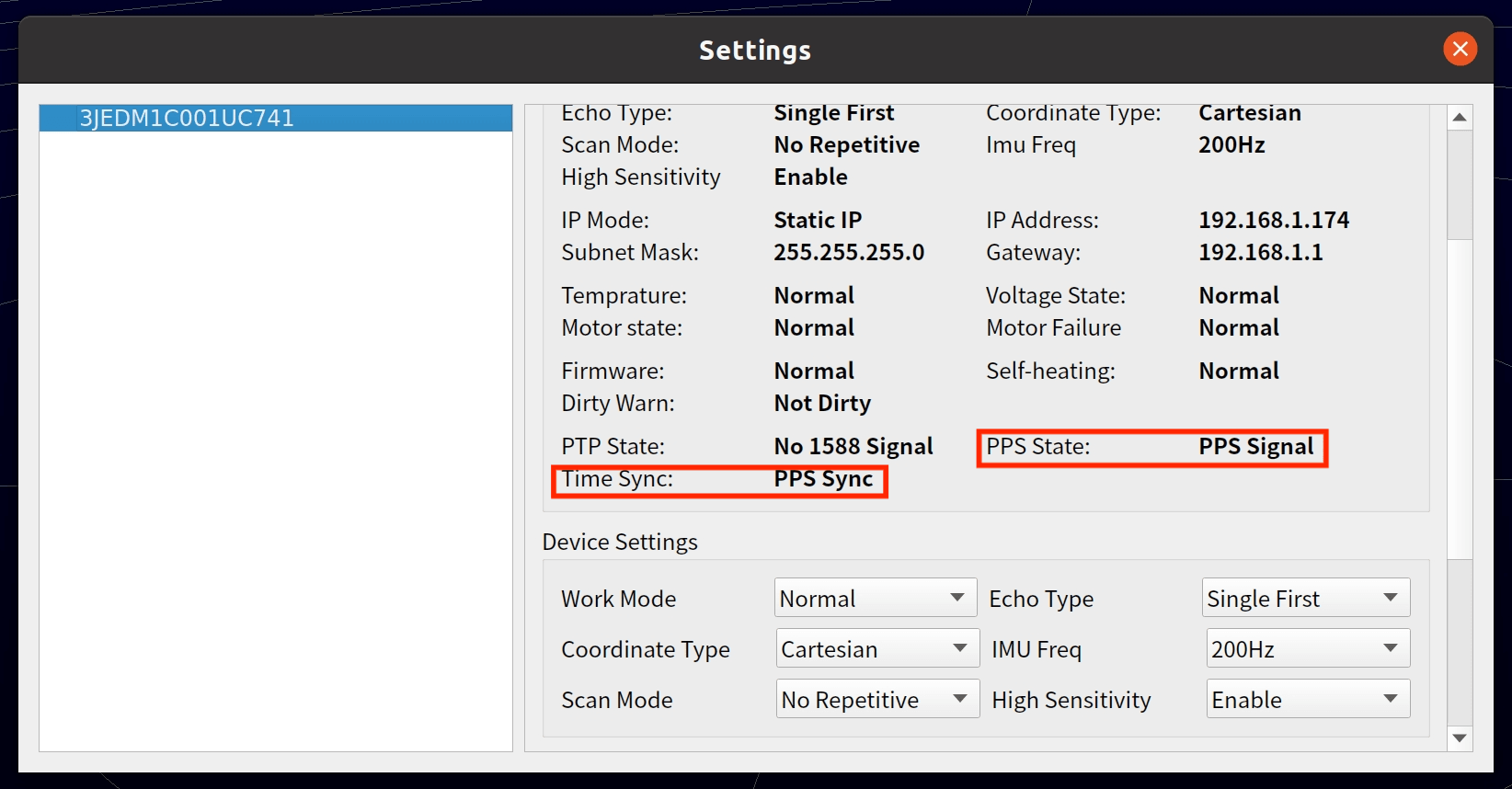Click the scrollbar down arrow
This screenshot has width=1512, height=789.
click(1460, 738)
